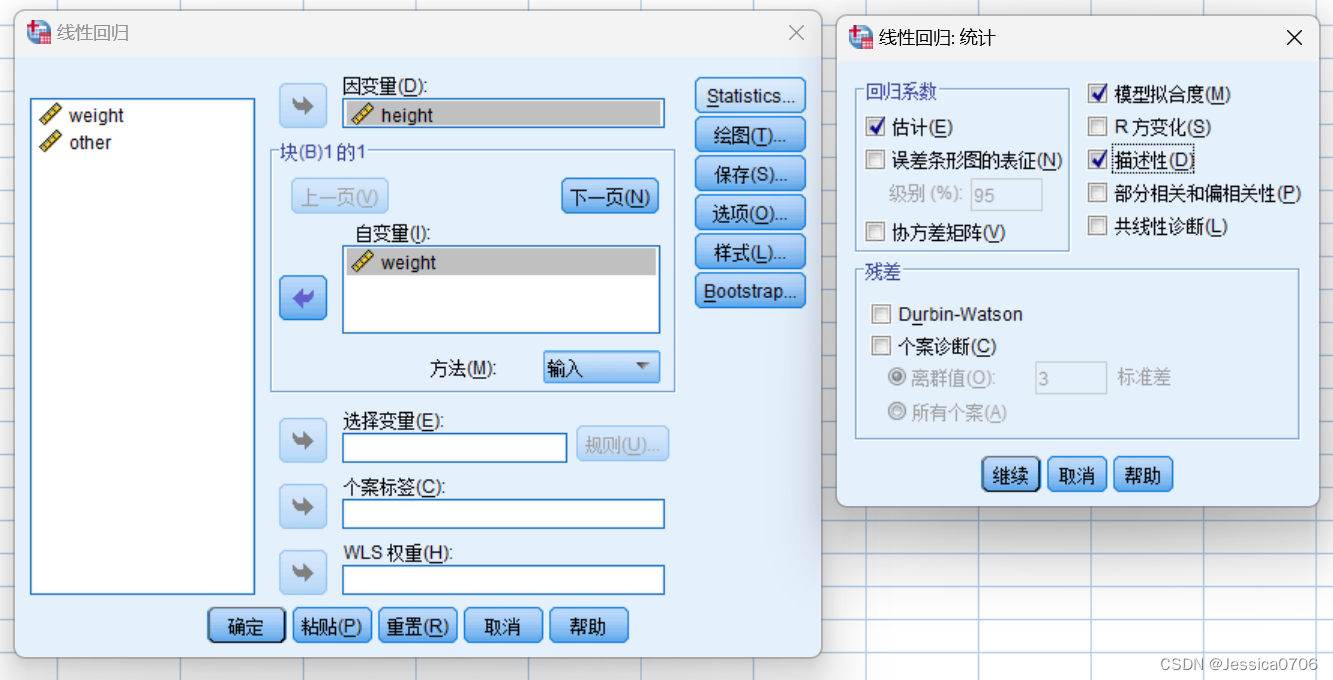Enable 共线性诊断(L) checkbox
1333x680 pixels.
1098,226
